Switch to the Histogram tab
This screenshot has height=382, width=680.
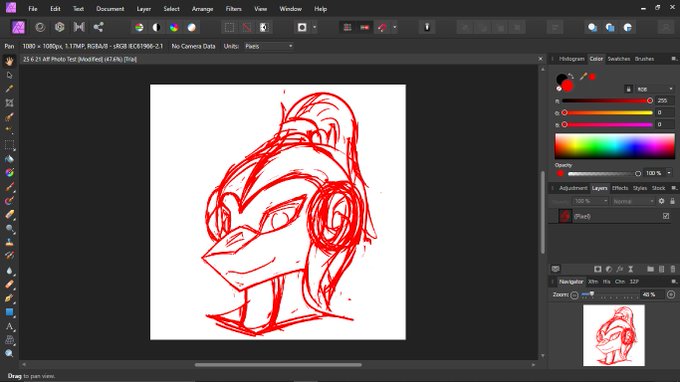pos(572,59)
